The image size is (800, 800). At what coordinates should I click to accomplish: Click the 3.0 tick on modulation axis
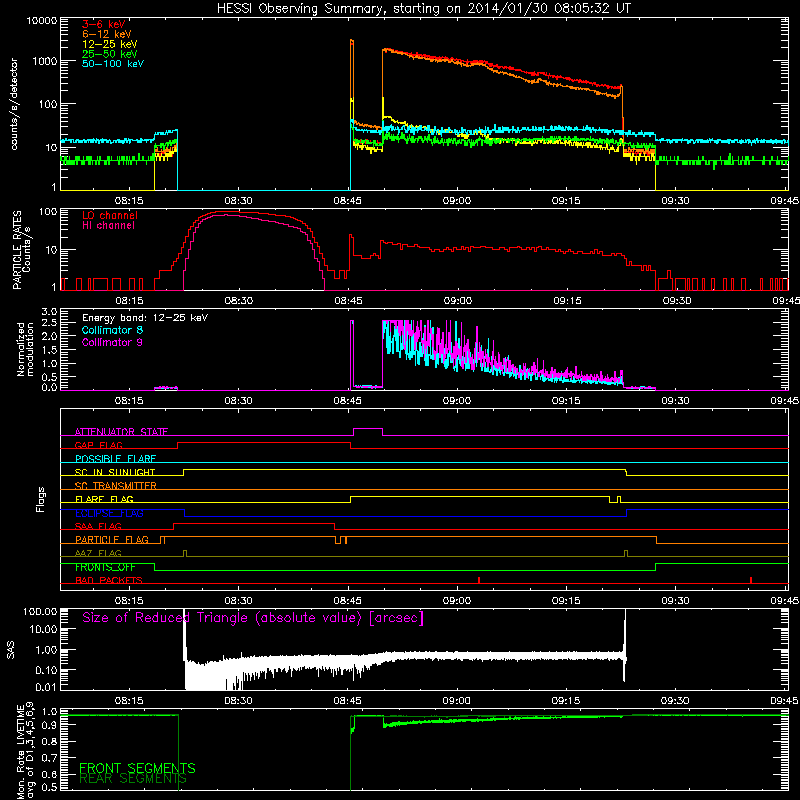pyautogui.click(x=49, y=312)
